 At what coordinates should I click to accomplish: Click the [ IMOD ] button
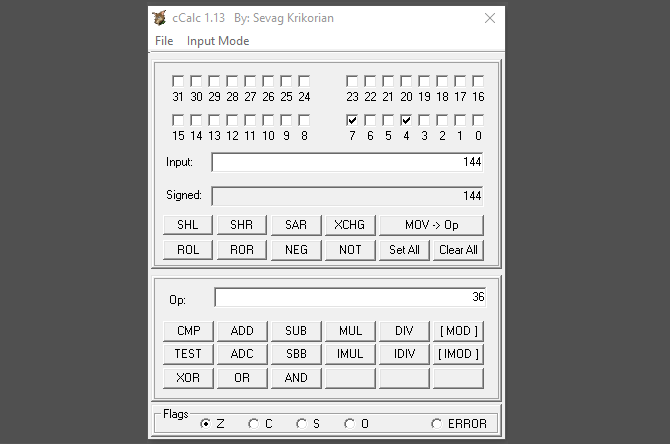(458, 354)
